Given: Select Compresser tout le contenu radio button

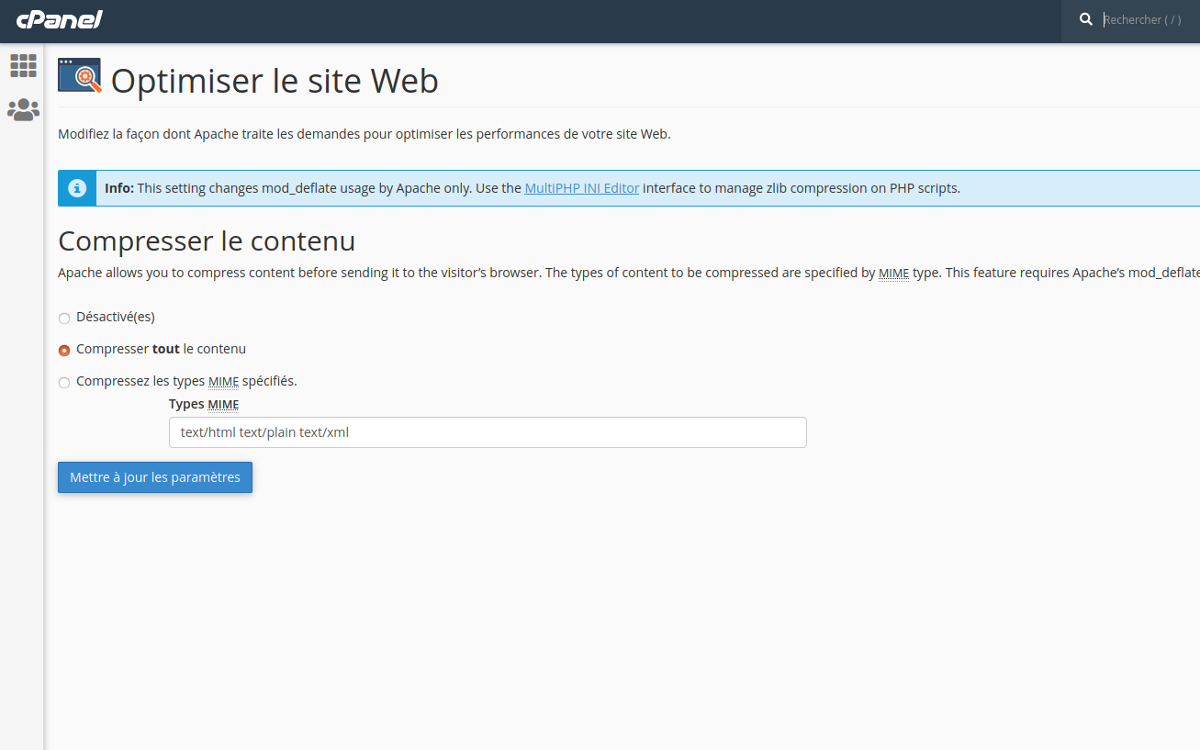Looking at the screenshot, I should pyautogui.click(x=65, y=350).
